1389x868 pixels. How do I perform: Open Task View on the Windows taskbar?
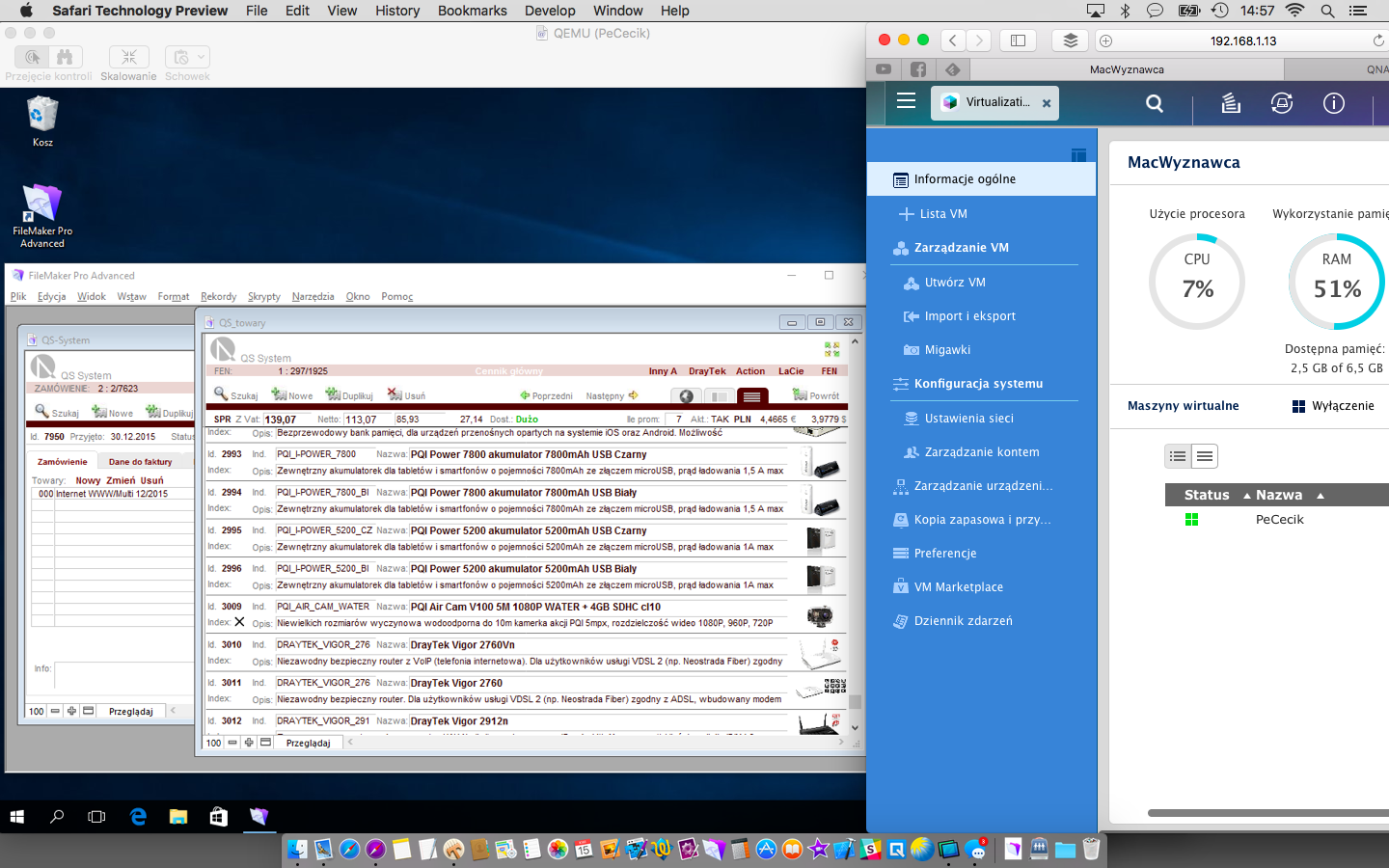pos(96,817)
